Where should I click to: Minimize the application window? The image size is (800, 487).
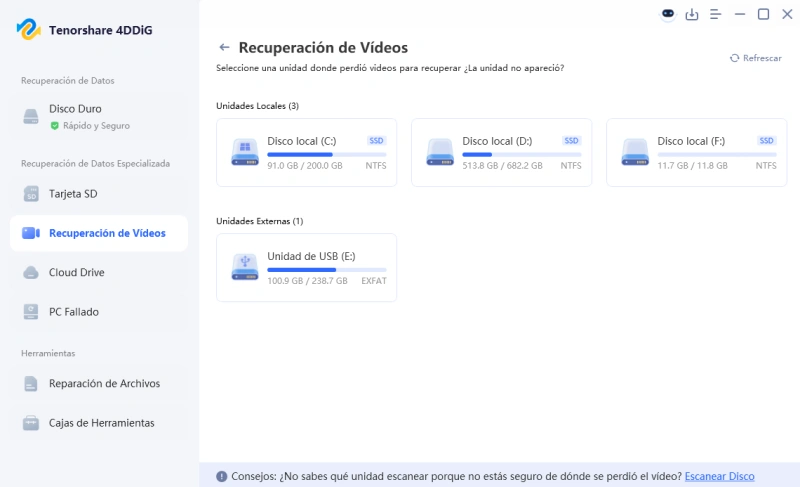pos(740,14)
